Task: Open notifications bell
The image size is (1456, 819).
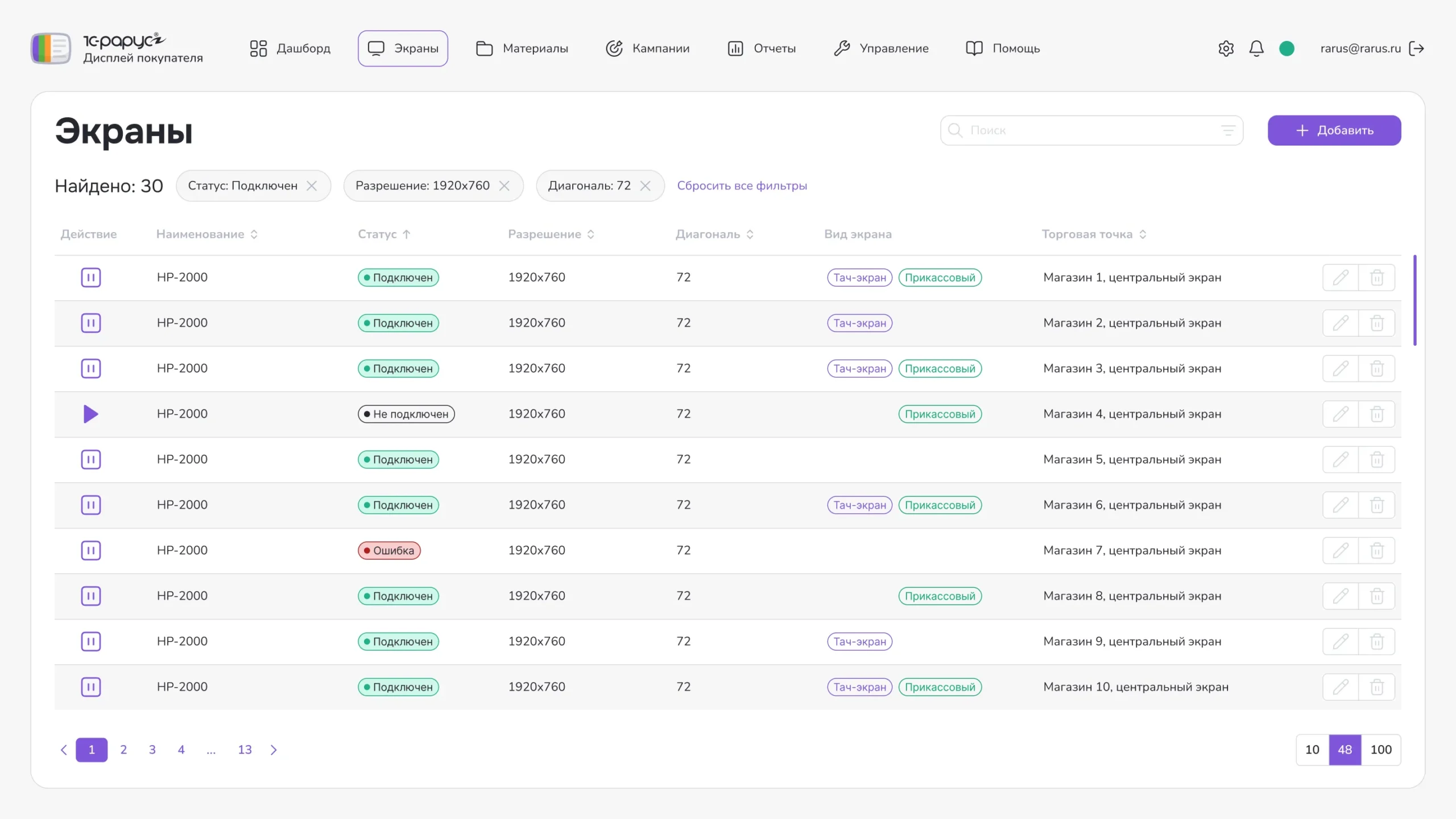Action: pyautogui.click(x=1256, y=48)
